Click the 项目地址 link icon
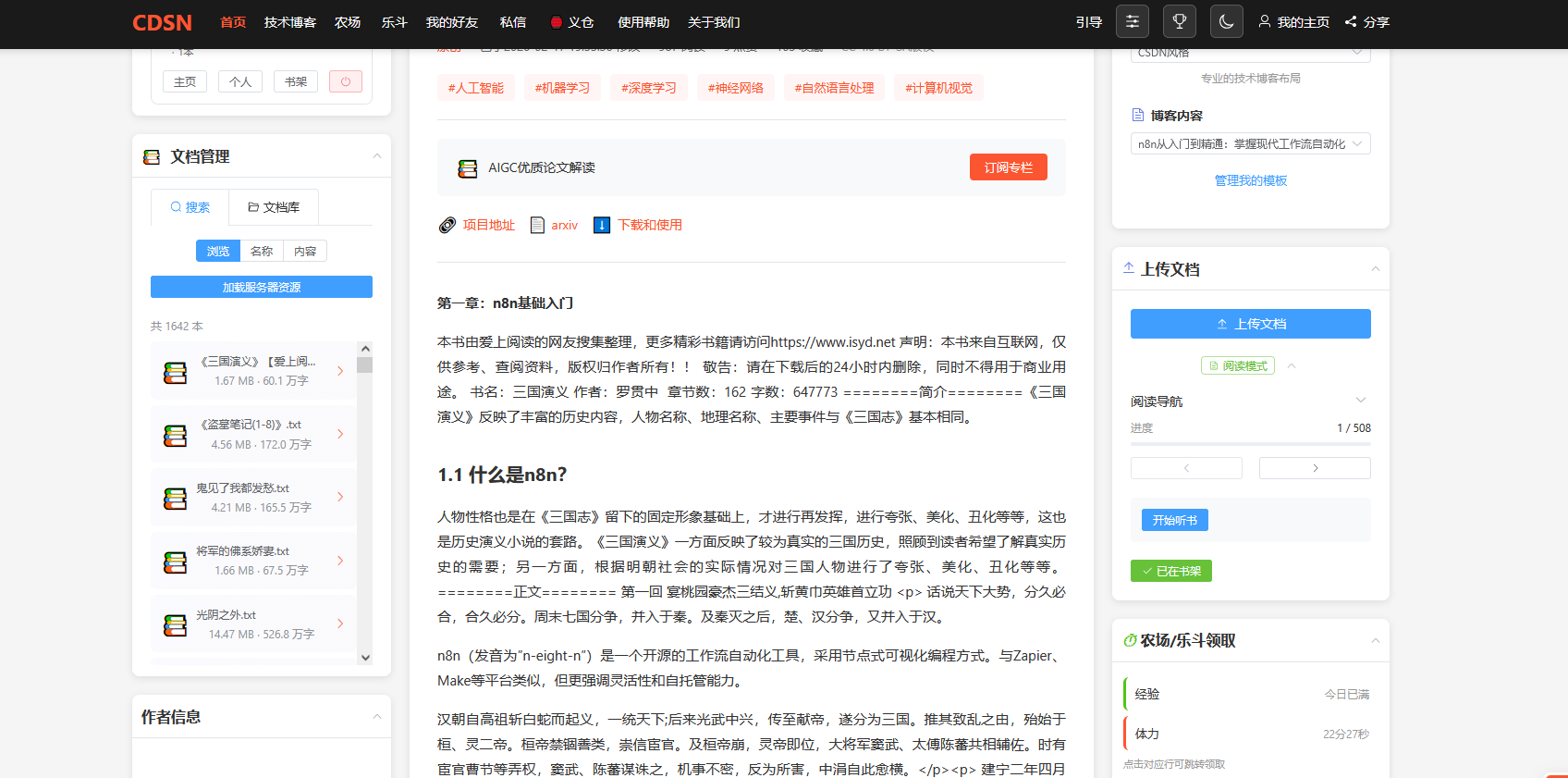Screen dimensions: 1568x778 tap(447, 225)
